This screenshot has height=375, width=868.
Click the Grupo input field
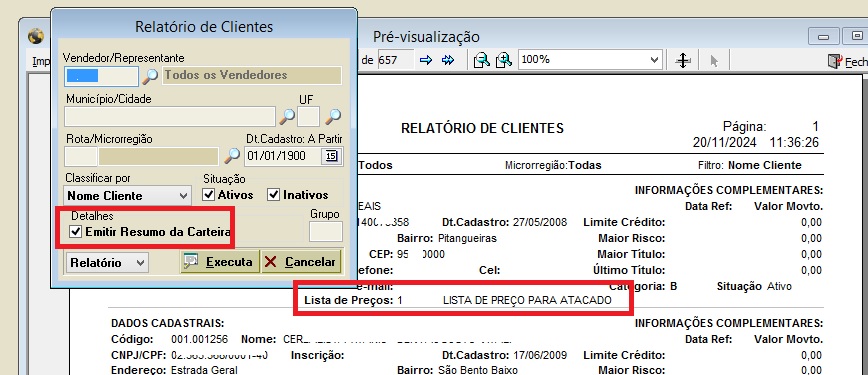pyautogui.click(x=326, y=232)
